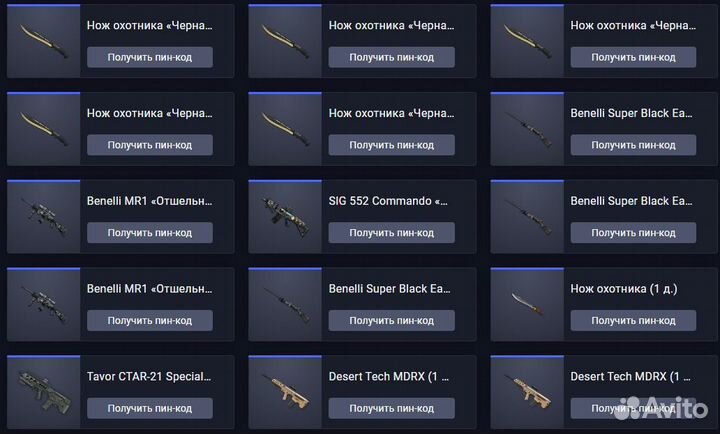Click Получить пин-код under Нож охотника (1 д.)
The image size is (720, 434).
click(x=633, y=321)
